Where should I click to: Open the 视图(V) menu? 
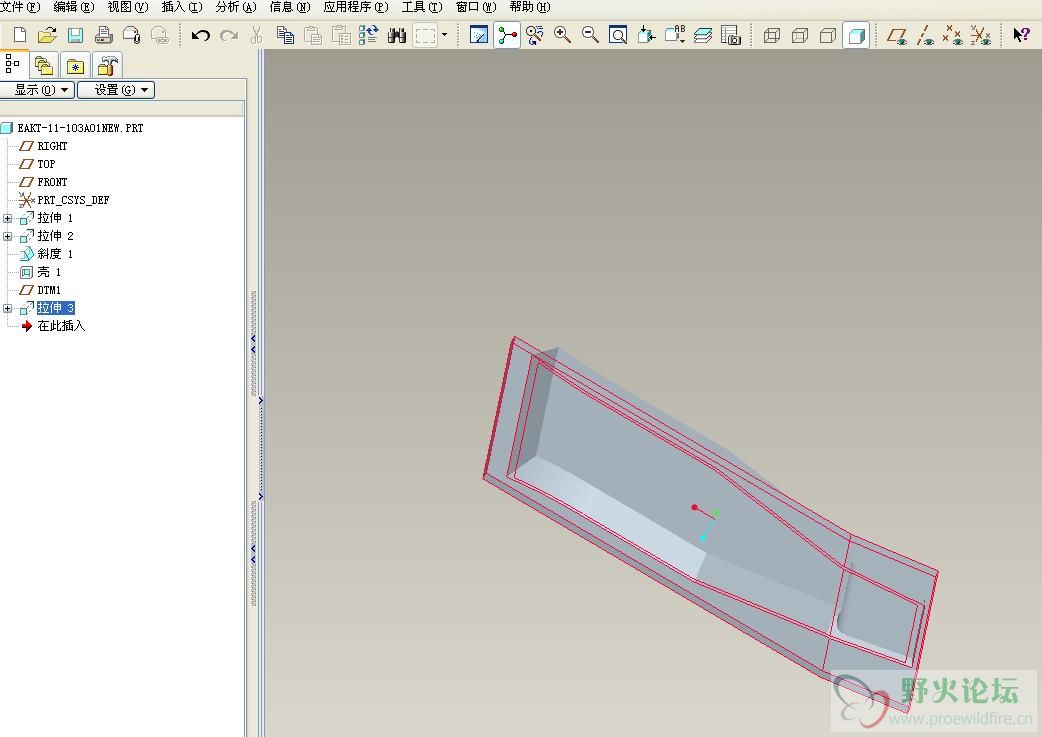click(128, 7)
